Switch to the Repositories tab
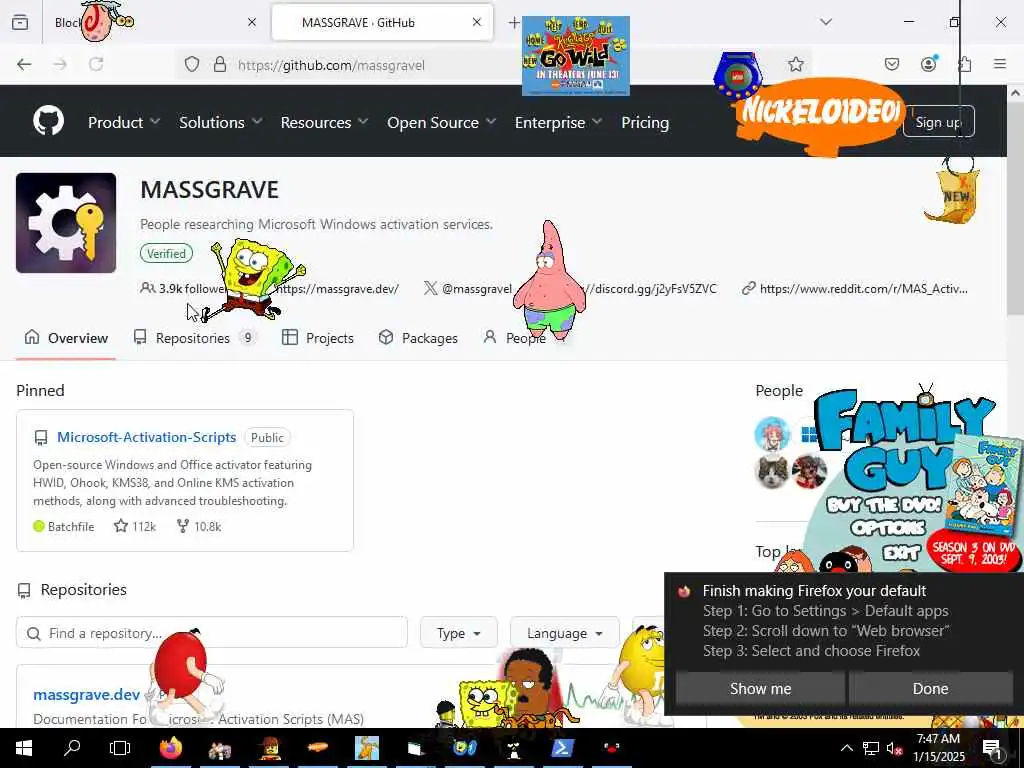Viewport: 1024px width, 768px height. point(194,338)
